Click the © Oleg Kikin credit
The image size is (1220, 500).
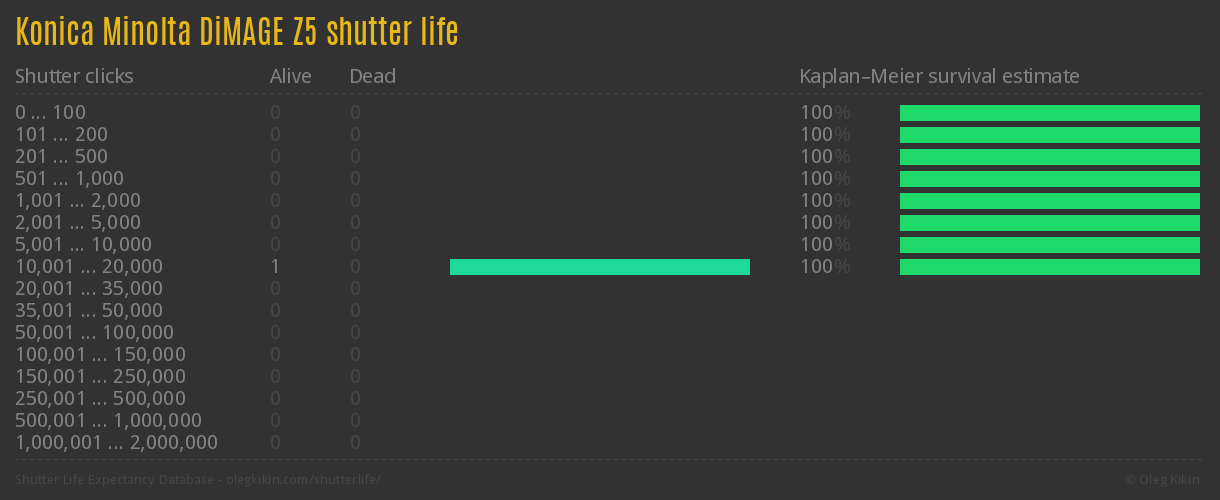tap(1163, 480)
